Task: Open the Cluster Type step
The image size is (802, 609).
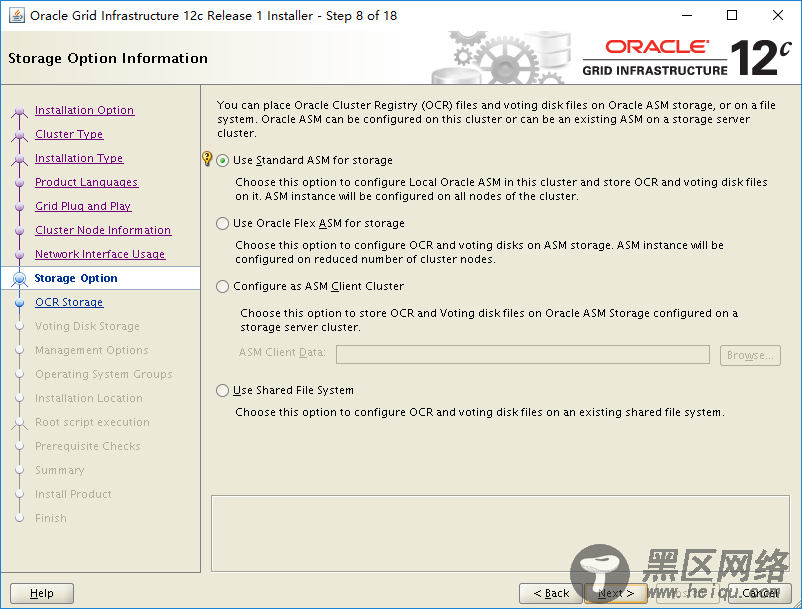Action: tap(69, 134)
